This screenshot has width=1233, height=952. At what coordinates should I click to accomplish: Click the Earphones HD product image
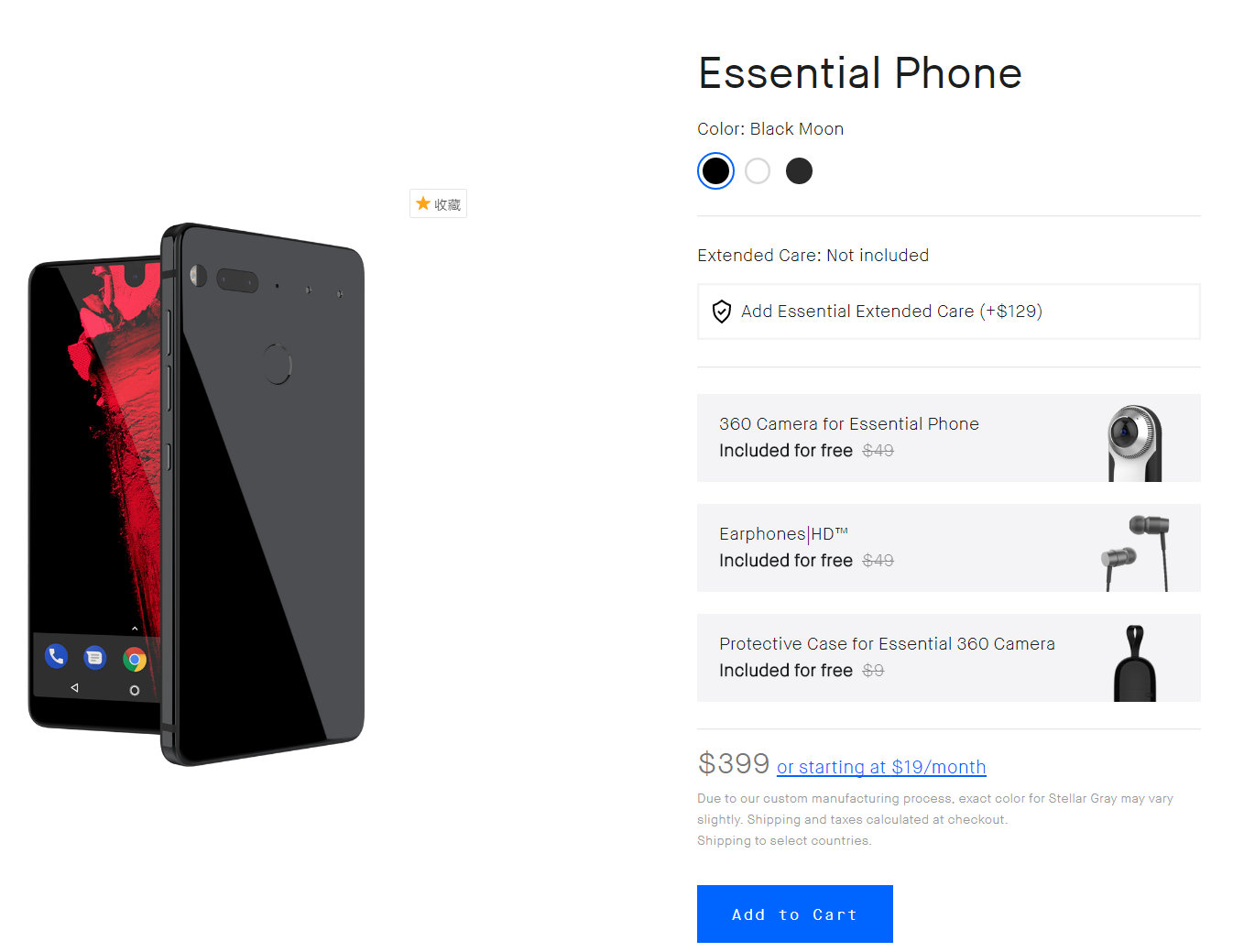coord(1136,552)
